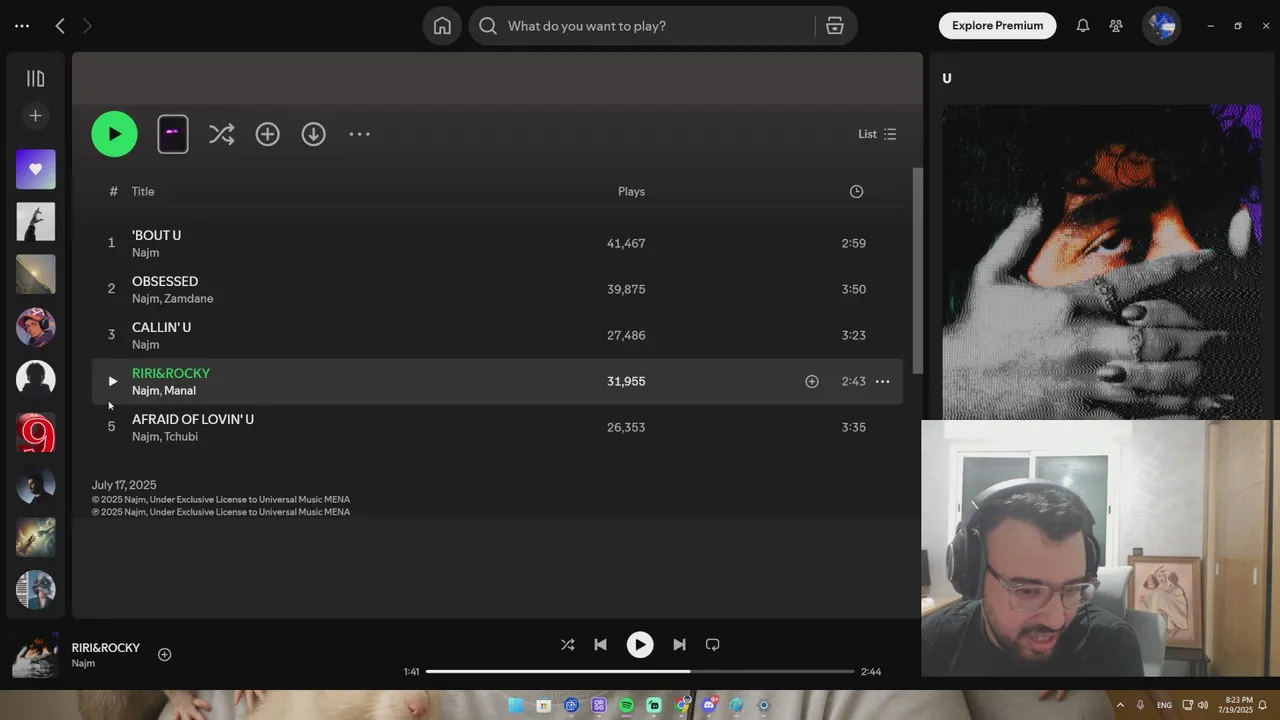Open the Home page
This screenshot has height=720, width=1280.
point(442,26)
